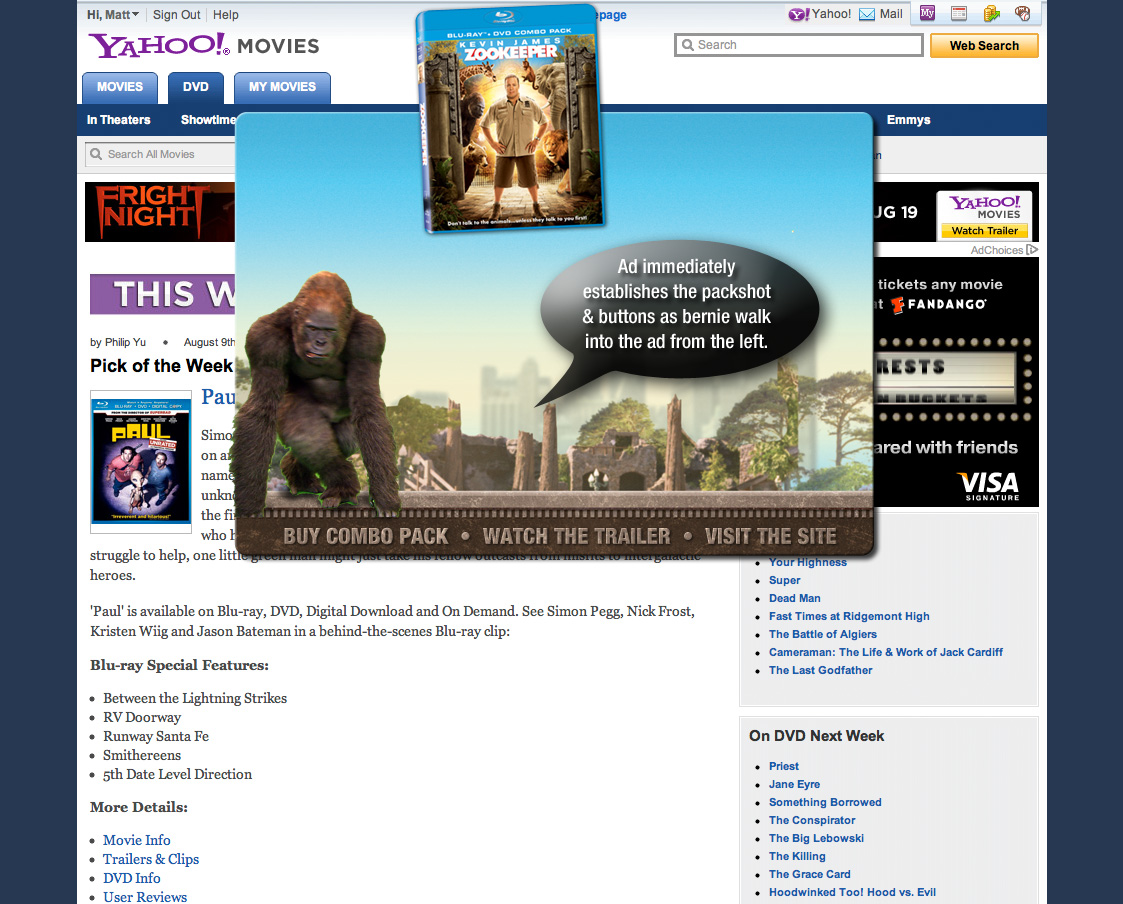Screen dimensions: 1123x904
Task: Open The Battle of Algiers link
Action: 823,634
